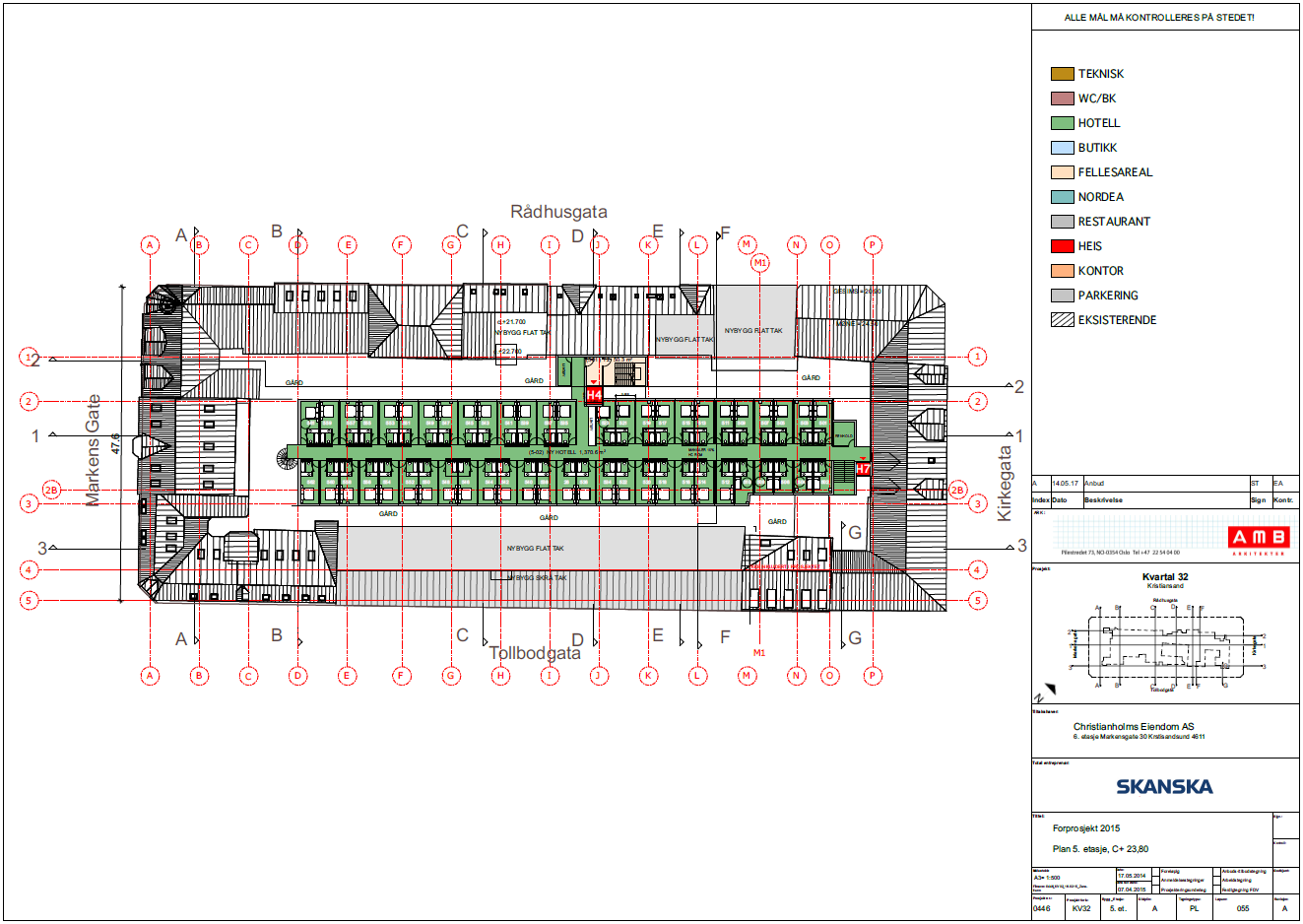Viewport: 1303px width, 924px height.
Task: Click the "6. etasje Markensgate 30" address line
Action: point(1139,737)
